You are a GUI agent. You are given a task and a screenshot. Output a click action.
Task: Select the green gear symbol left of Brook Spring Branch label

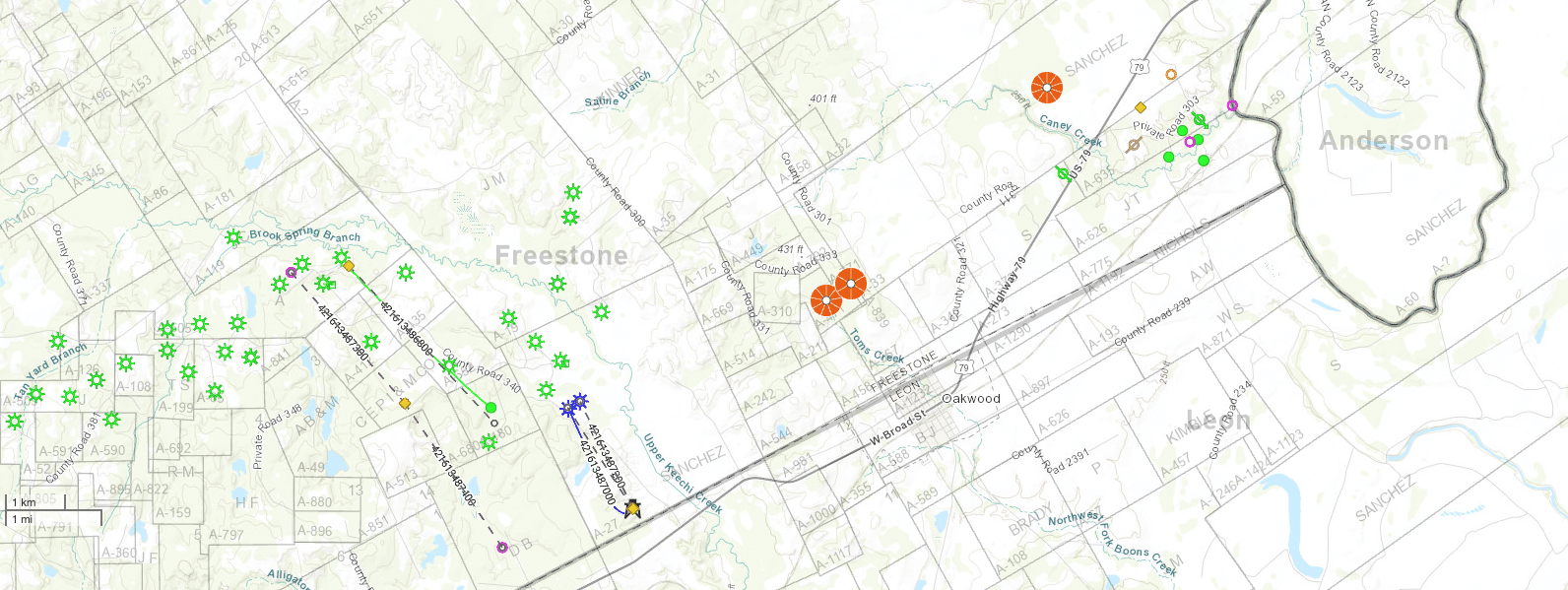233,237
